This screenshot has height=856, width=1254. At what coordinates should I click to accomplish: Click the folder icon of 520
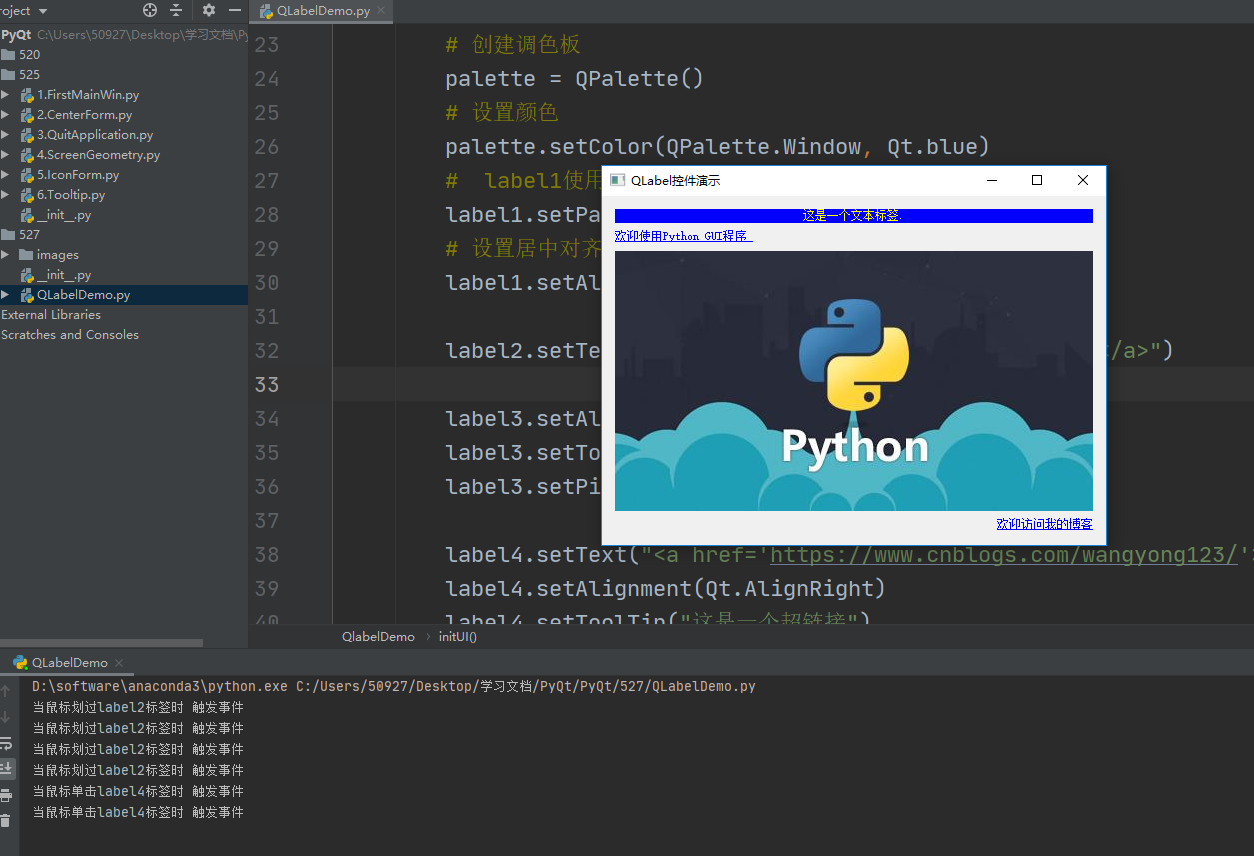(x=8, y=55)
